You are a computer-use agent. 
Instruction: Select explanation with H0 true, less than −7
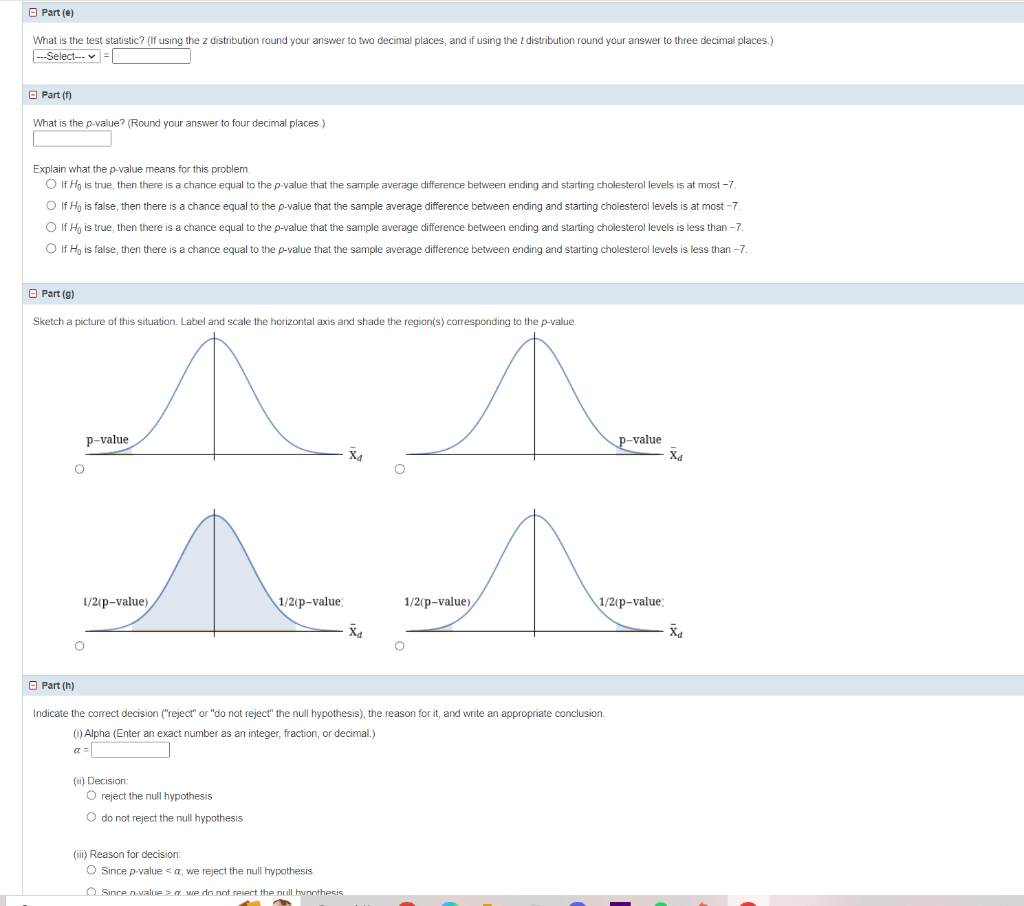(x=50, y=227)
